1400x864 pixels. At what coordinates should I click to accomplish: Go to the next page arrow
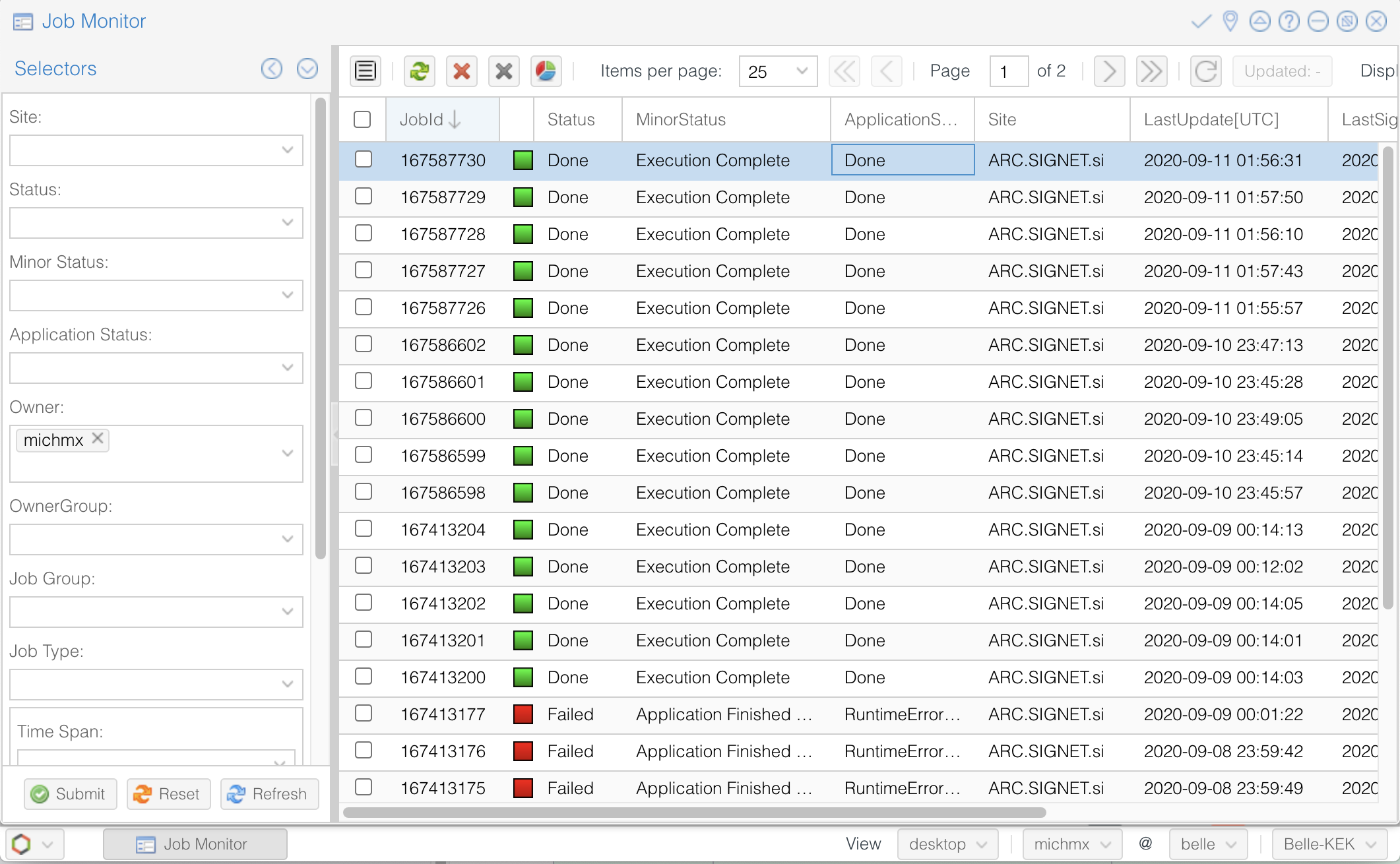1109,71
